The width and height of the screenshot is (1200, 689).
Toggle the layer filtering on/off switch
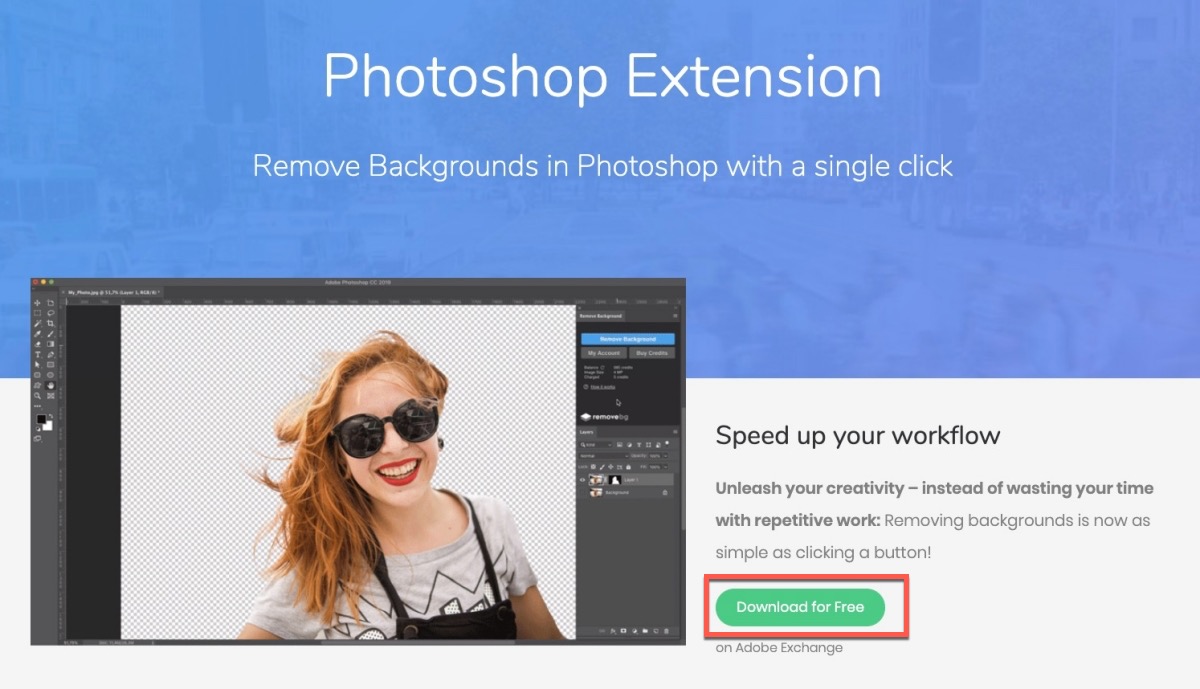click(x=667, y=443)
